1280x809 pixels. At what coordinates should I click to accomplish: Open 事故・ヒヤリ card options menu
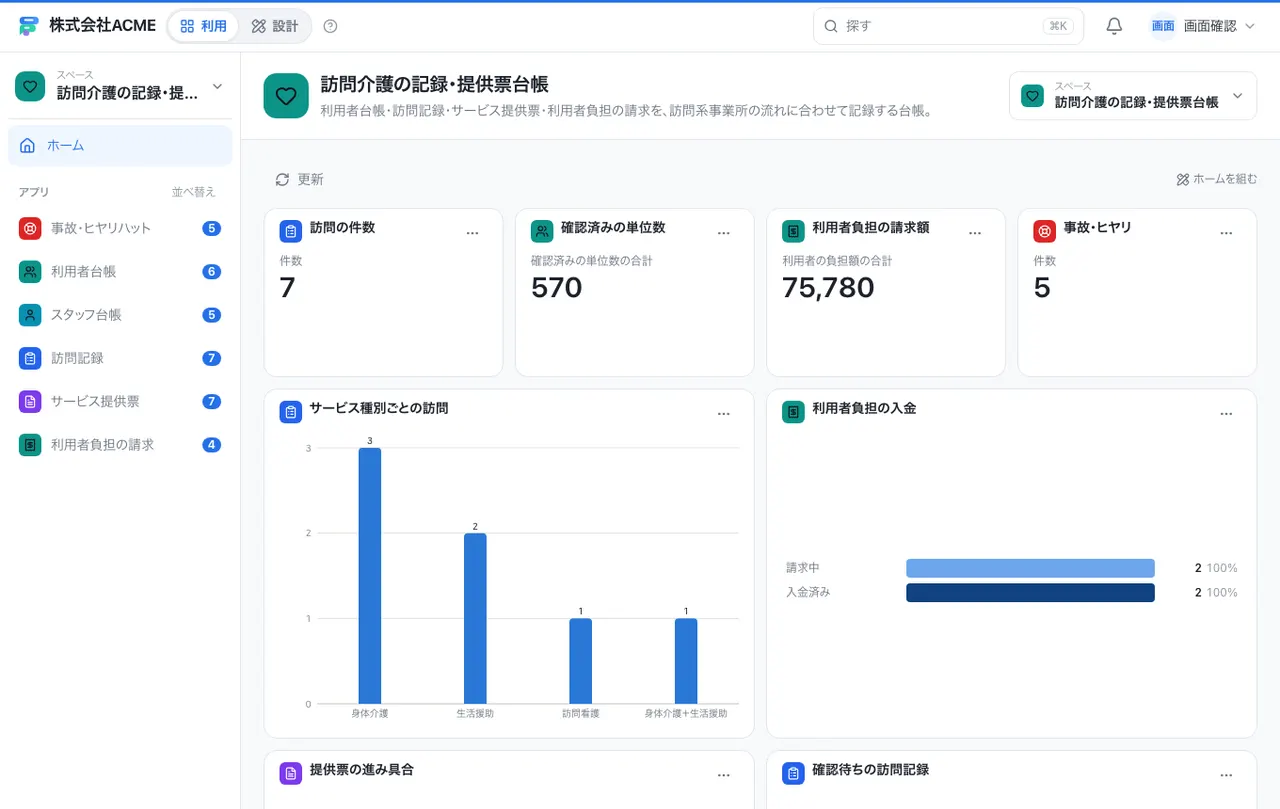(x=1226, y=233)
